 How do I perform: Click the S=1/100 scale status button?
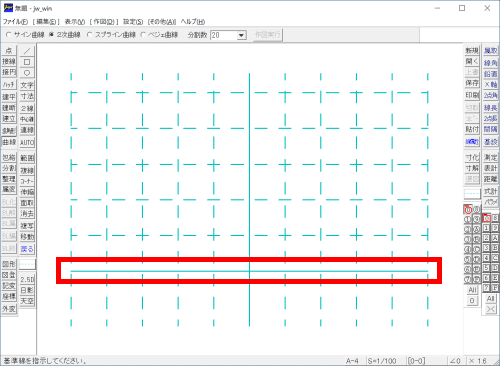point(382,361)
